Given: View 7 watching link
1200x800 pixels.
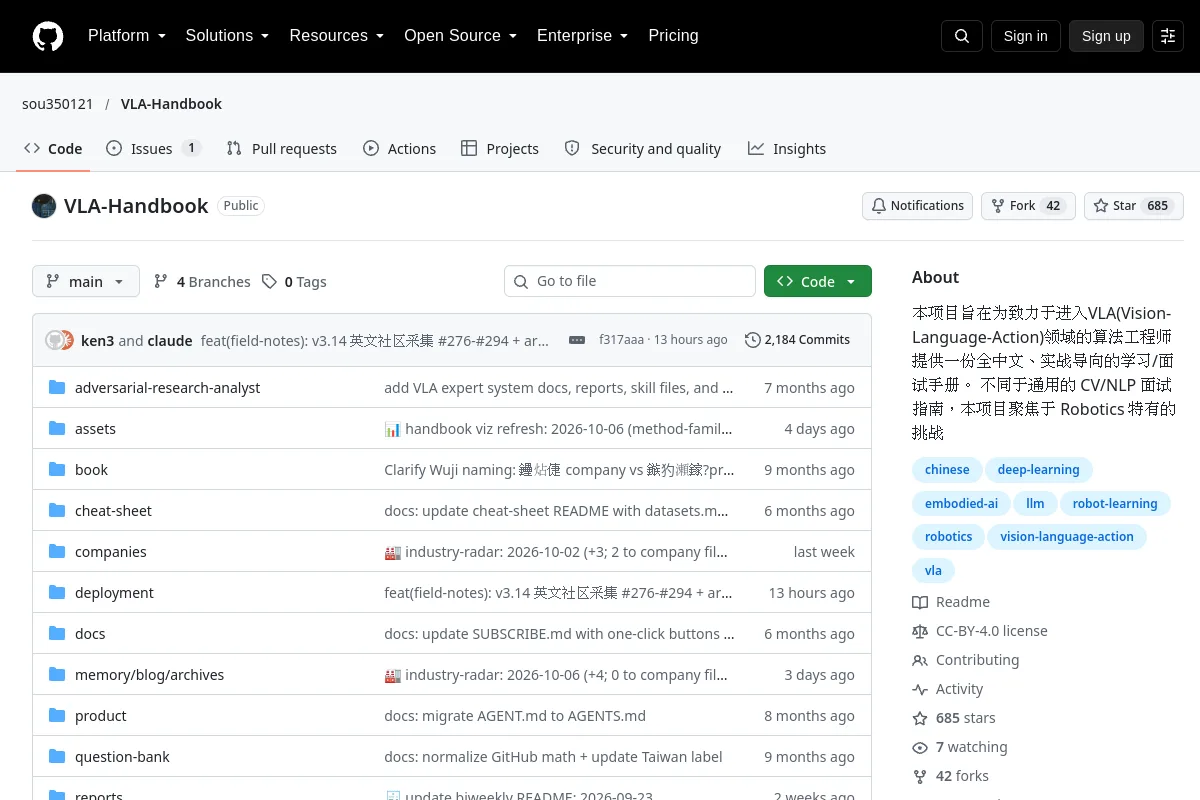Looking at the screenshot, I should coord(960,747).
